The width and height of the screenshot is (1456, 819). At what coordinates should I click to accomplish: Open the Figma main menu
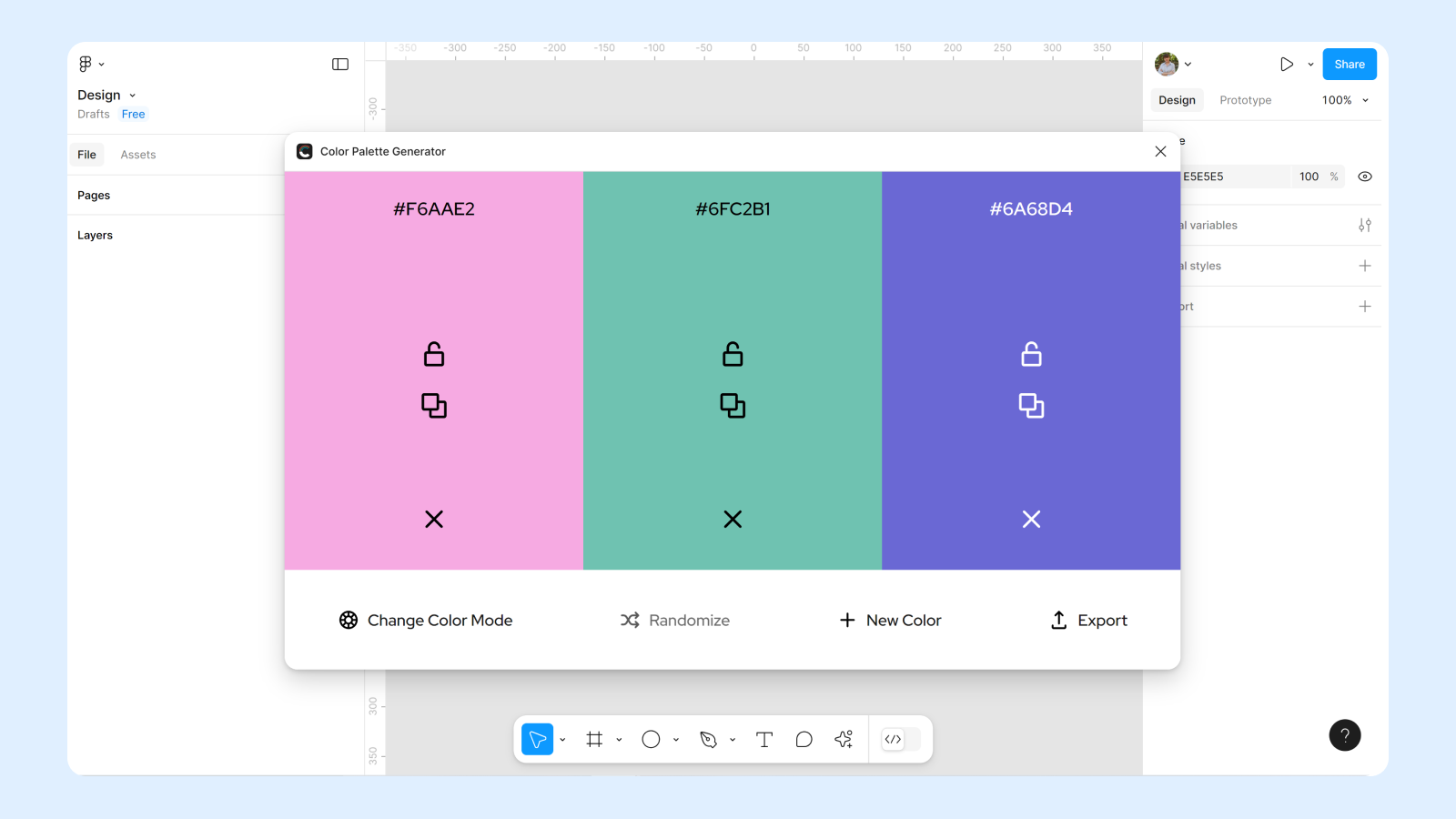[x=86, y=63]
